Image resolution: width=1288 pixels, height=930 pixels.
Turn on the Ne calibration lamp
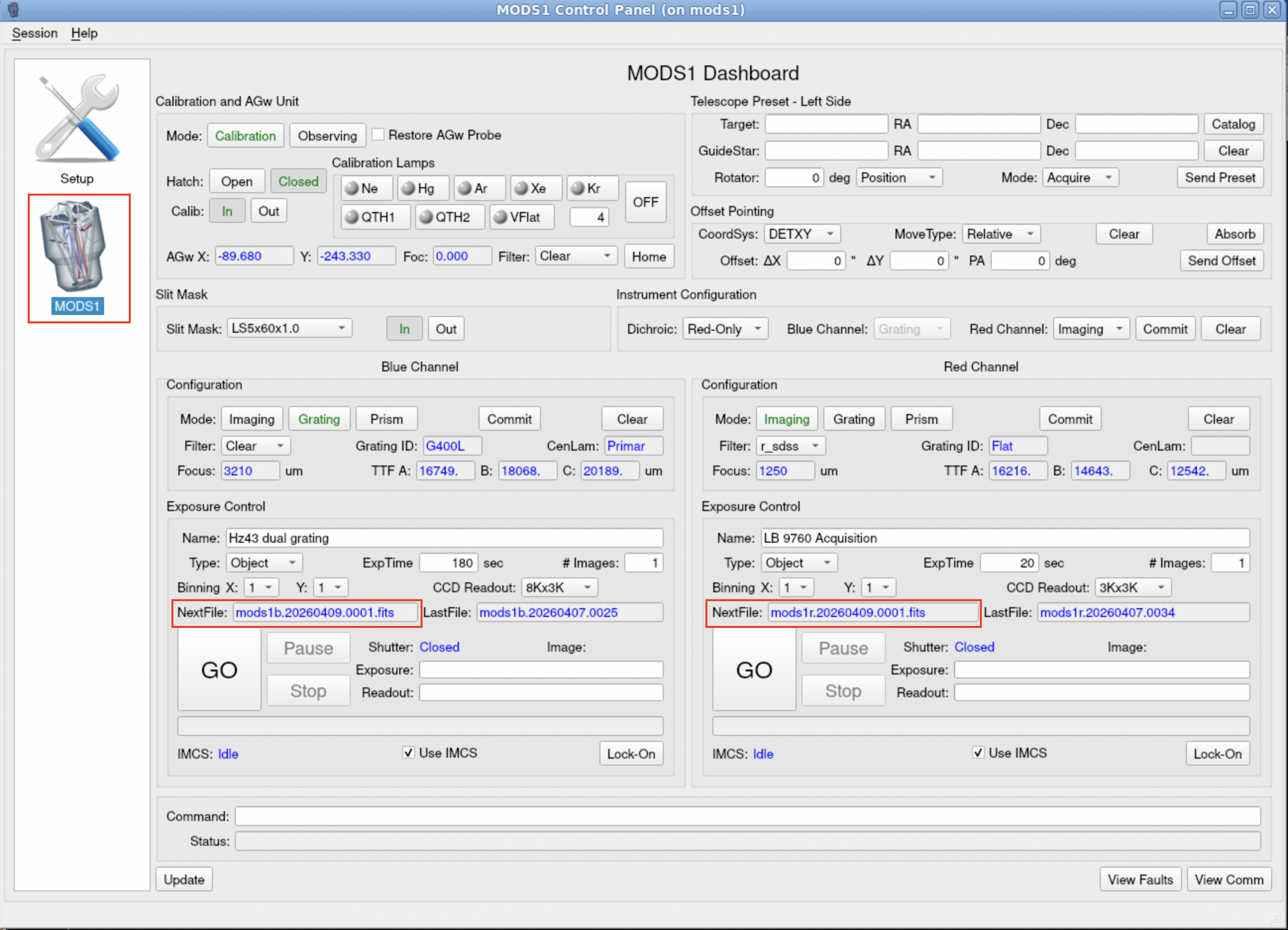pyautogui.click(x=366, y=189)
